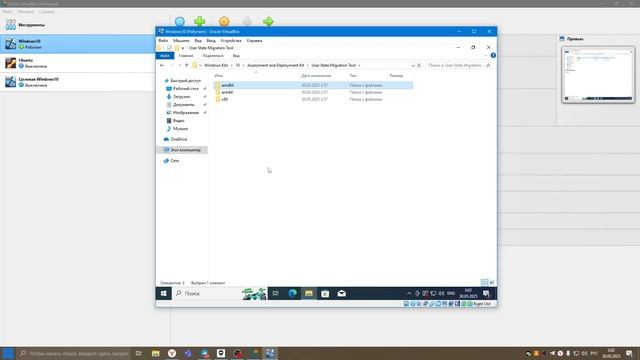Click Explorer help question-mark icon
Image resolution: width=640 pixels, height=360 pixels.
click(493, 55)
